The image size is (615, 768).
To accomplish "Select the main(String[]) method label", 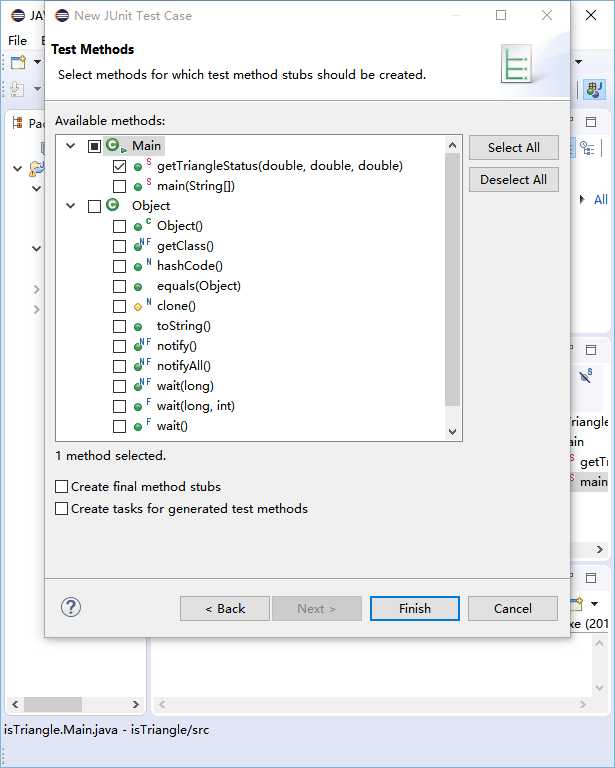I will click(195, 186).
